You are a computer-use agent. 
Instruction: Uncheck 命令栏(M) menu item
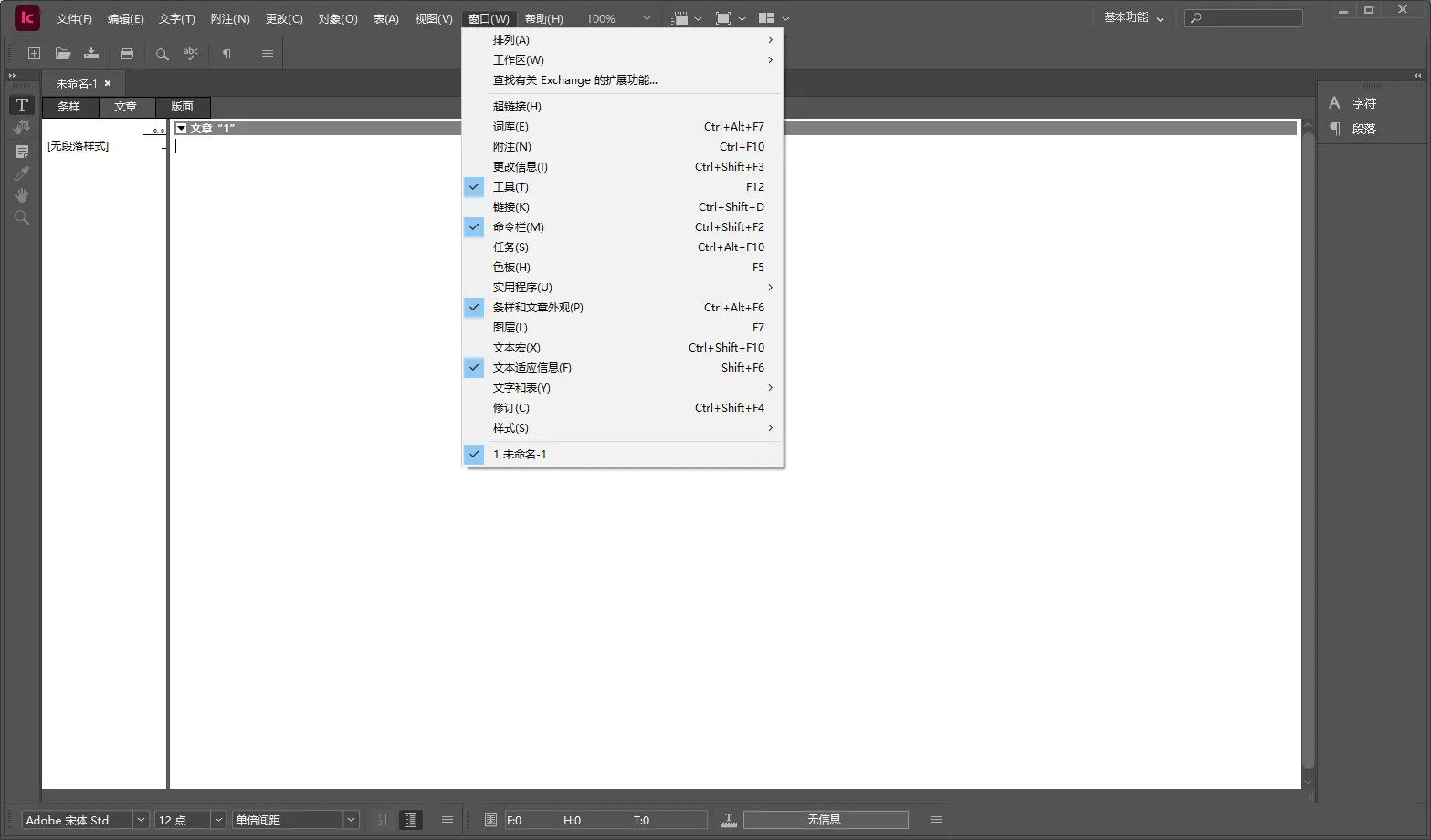(x=518, y=226)
